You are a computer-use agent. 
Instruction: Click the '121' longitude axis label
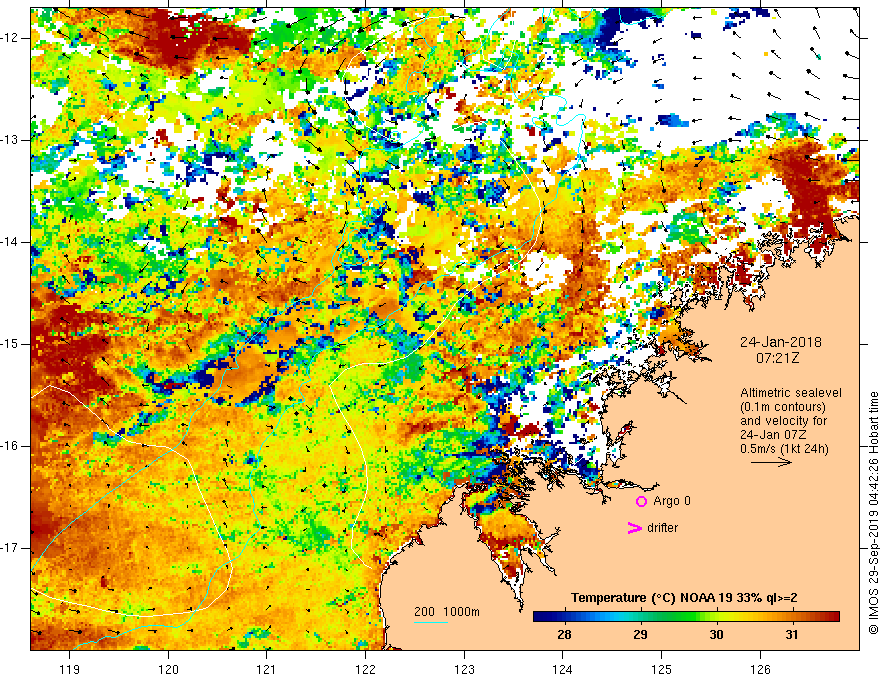[x=267, y=669]
